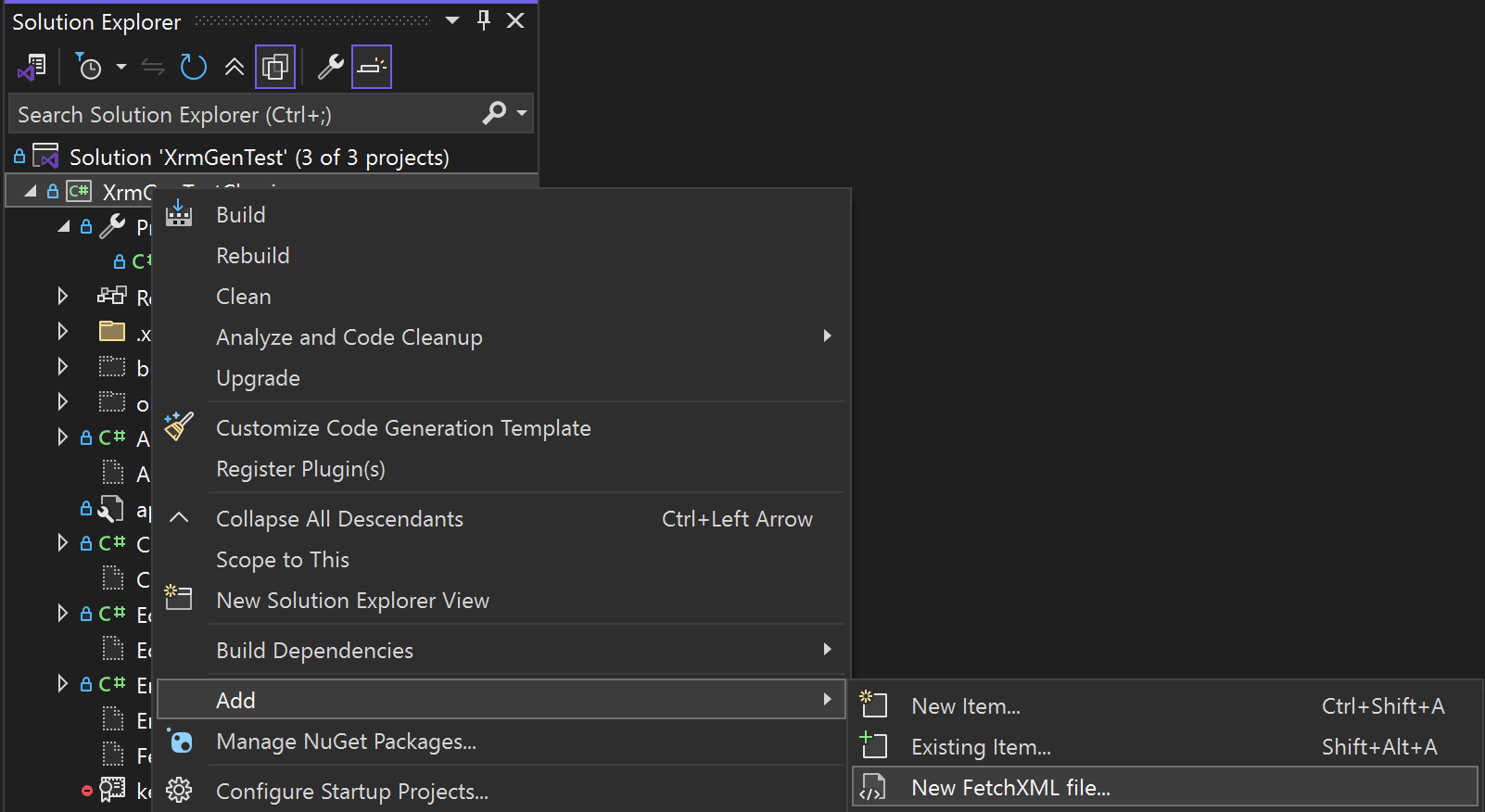The image size is (1485, 812).
Task: Click the Sync with Active Document icon
Action: click(x=153, y=67)
